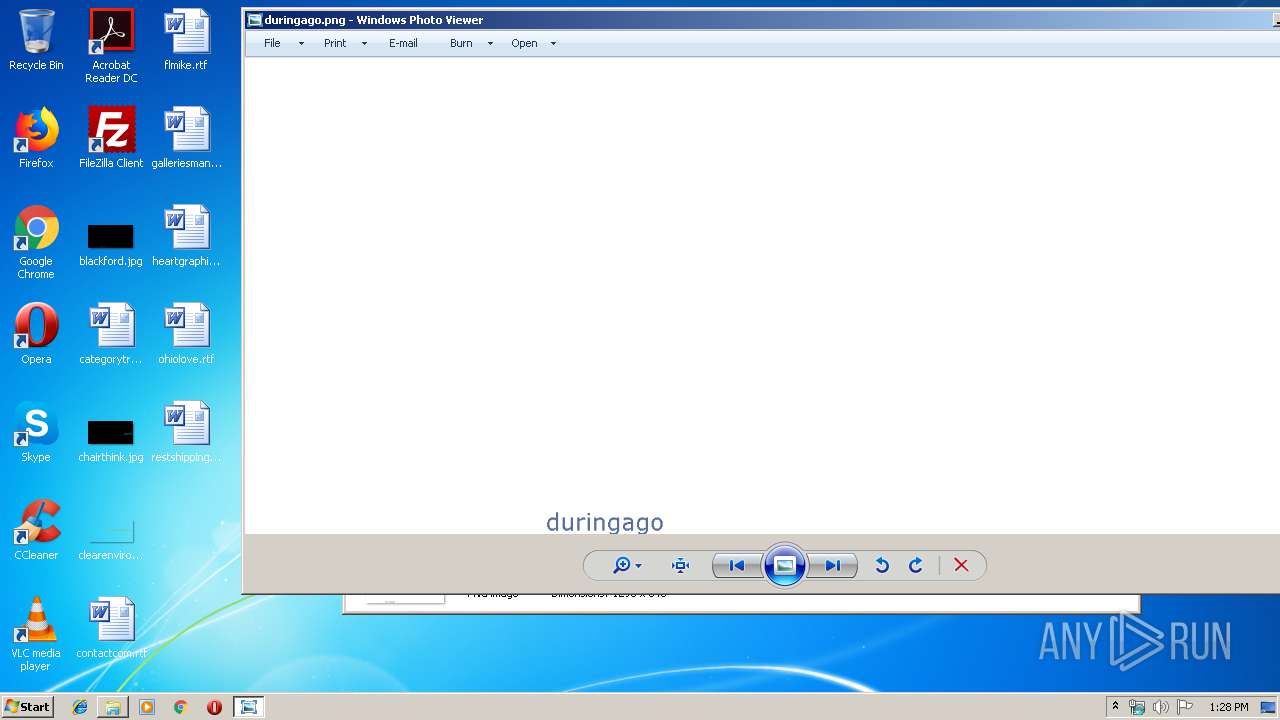Image resolution: width=1280 pixels, height=720 pixels.
Task: Open the Print menu
Action: tap(335, 43)
